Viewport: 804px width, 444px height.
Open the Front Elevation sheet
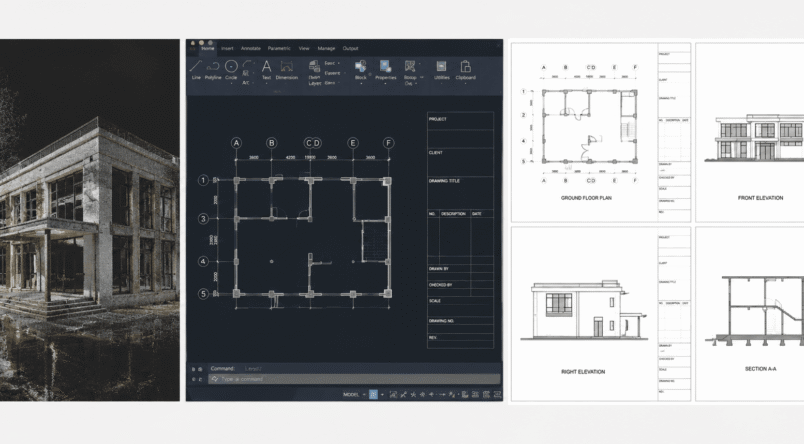pyautogui.click(x=750, y=132)
